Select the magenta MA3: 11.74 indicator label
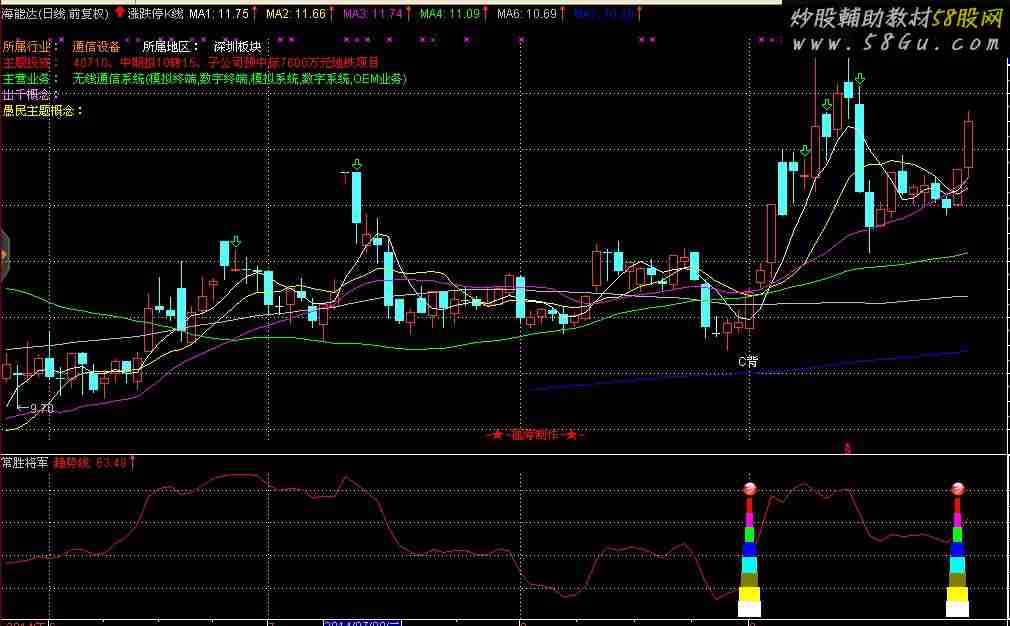The height and width of the screenshot is (626, 1010). [372, 14]
